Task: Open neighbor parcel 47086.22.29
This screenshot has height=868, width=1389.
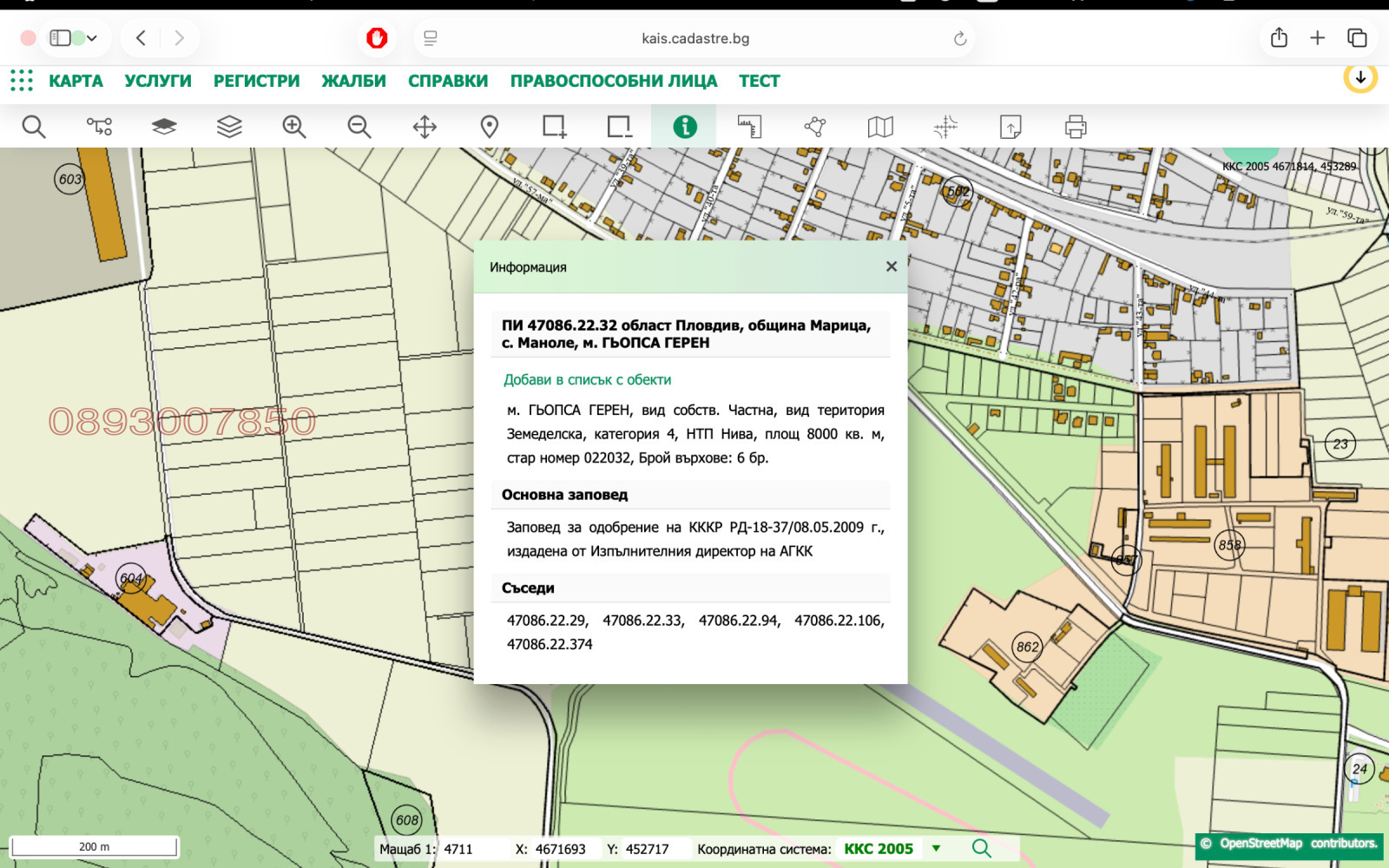Action: [548, 621]
